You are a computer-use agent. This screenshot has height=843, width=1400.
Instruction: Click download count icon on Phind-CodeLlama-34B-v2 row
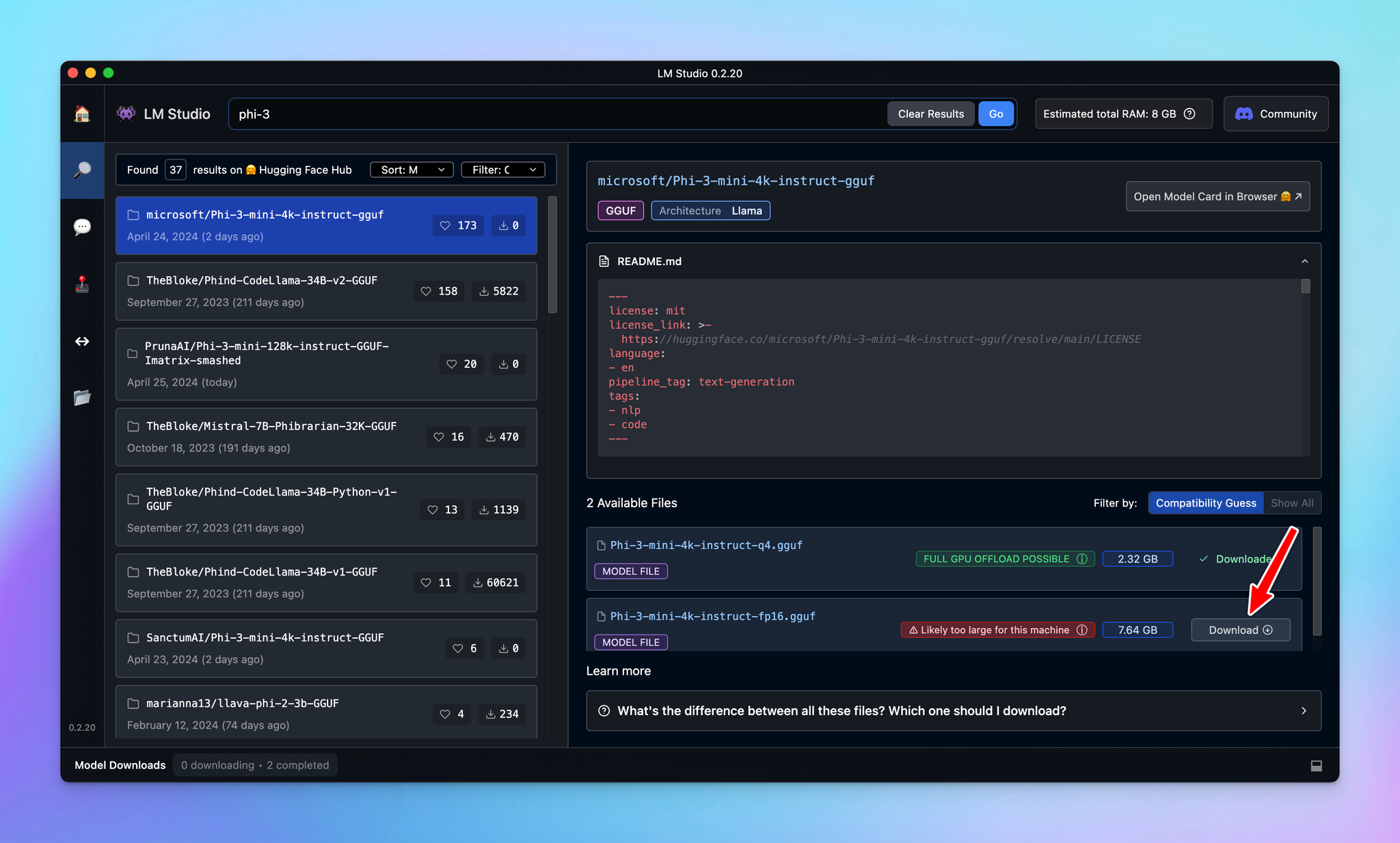(x=484, y=291)
